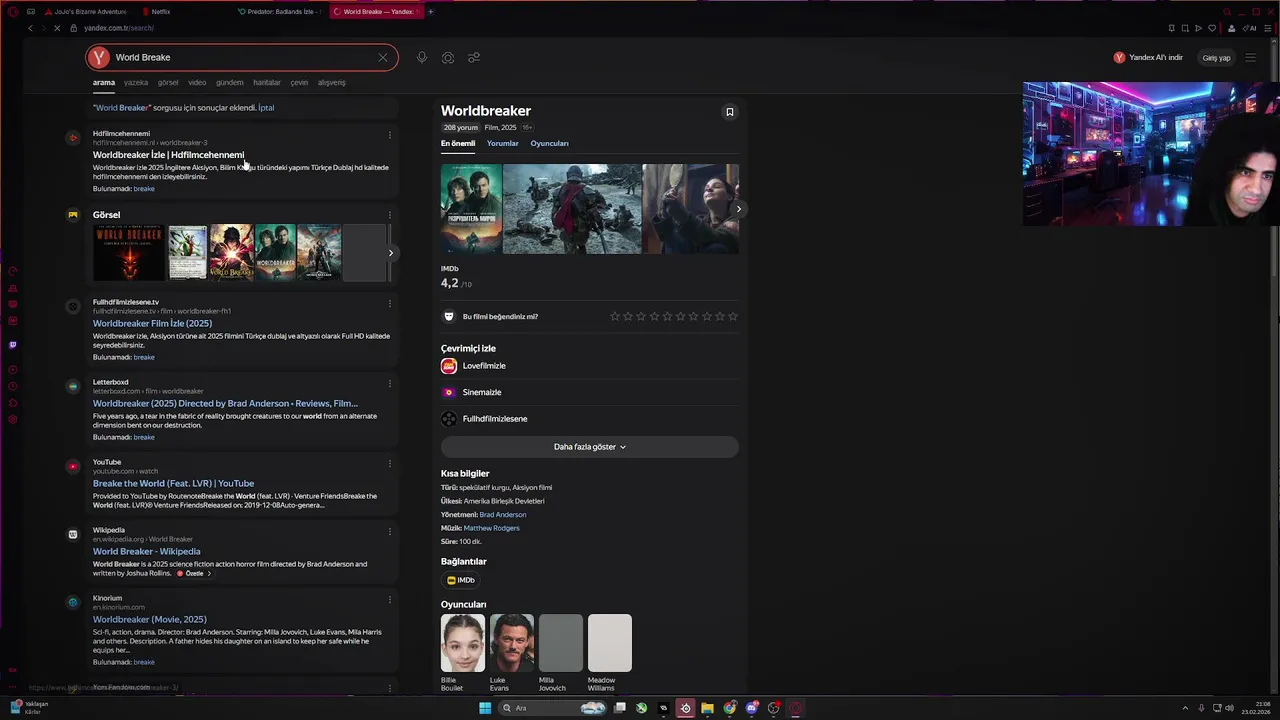Open the haritalar search tab

(x=267, y=83)
